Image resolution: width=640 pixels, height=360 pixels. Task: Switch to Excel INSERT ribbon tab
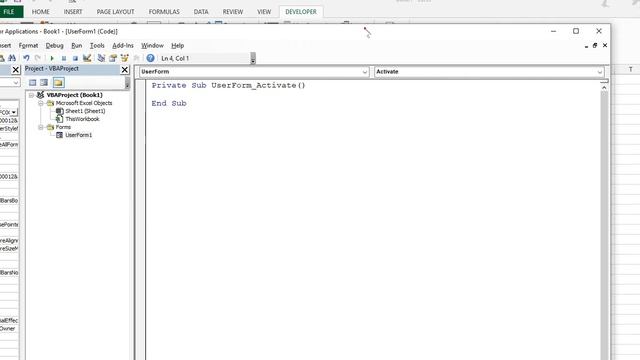click(x=73, y=12)
